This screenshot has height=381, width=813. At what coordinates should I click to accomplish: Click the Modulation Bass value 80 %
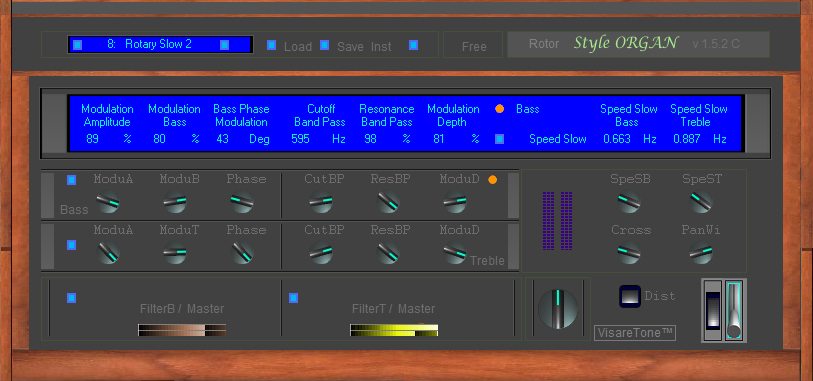[176, 139]
